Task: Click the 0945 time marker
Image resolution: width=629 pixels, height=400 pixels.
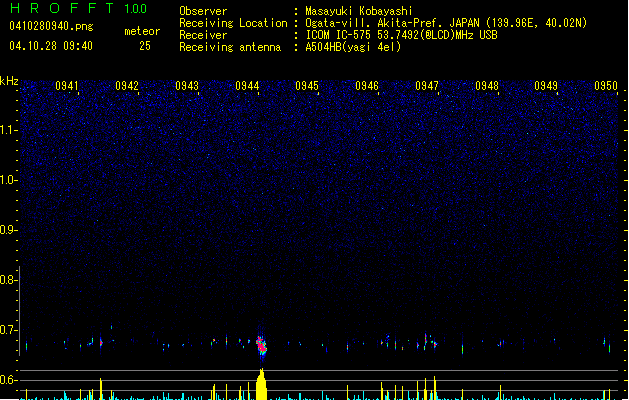Action: point(307,86)
